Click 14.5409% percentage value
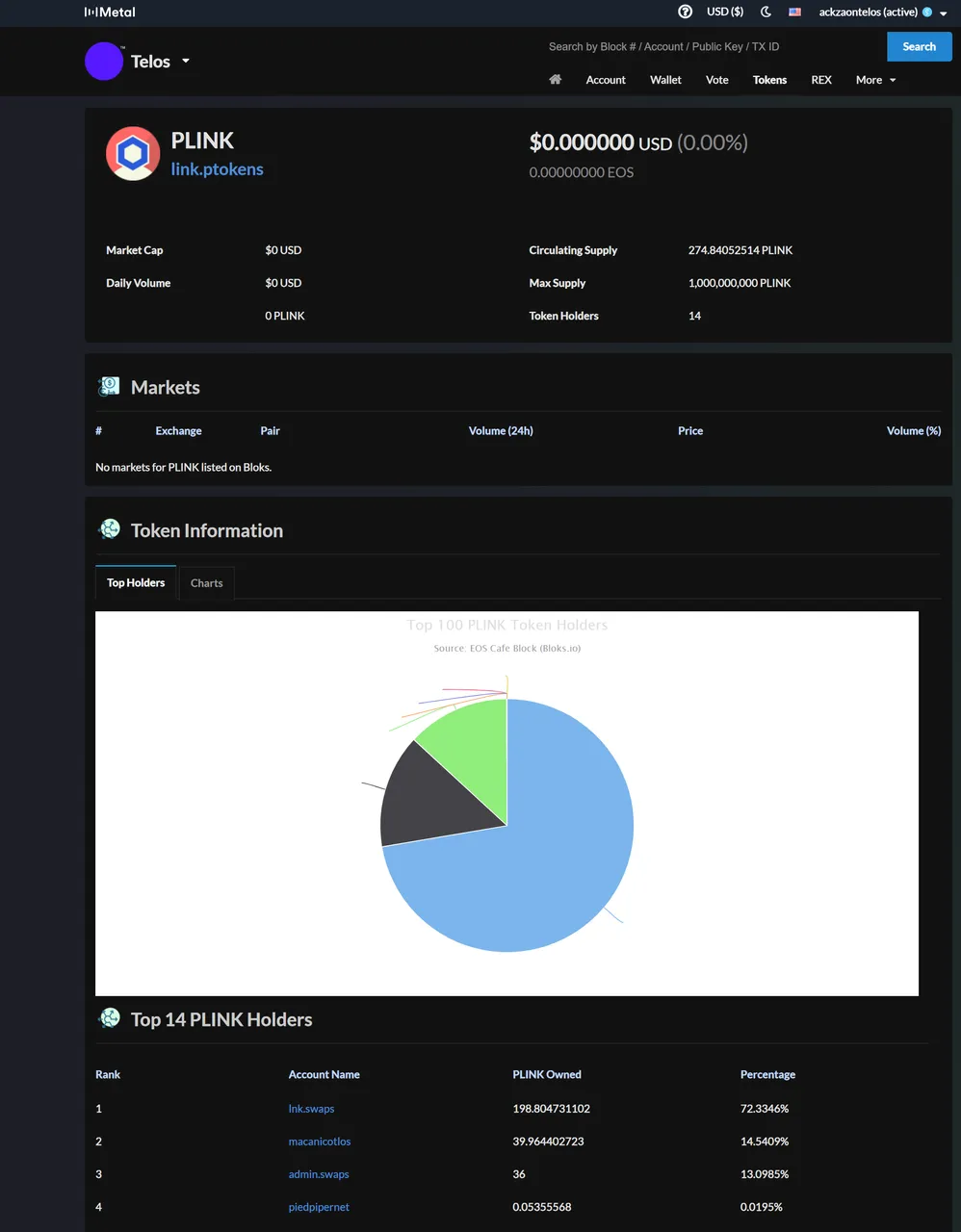 click(765, 1142)
